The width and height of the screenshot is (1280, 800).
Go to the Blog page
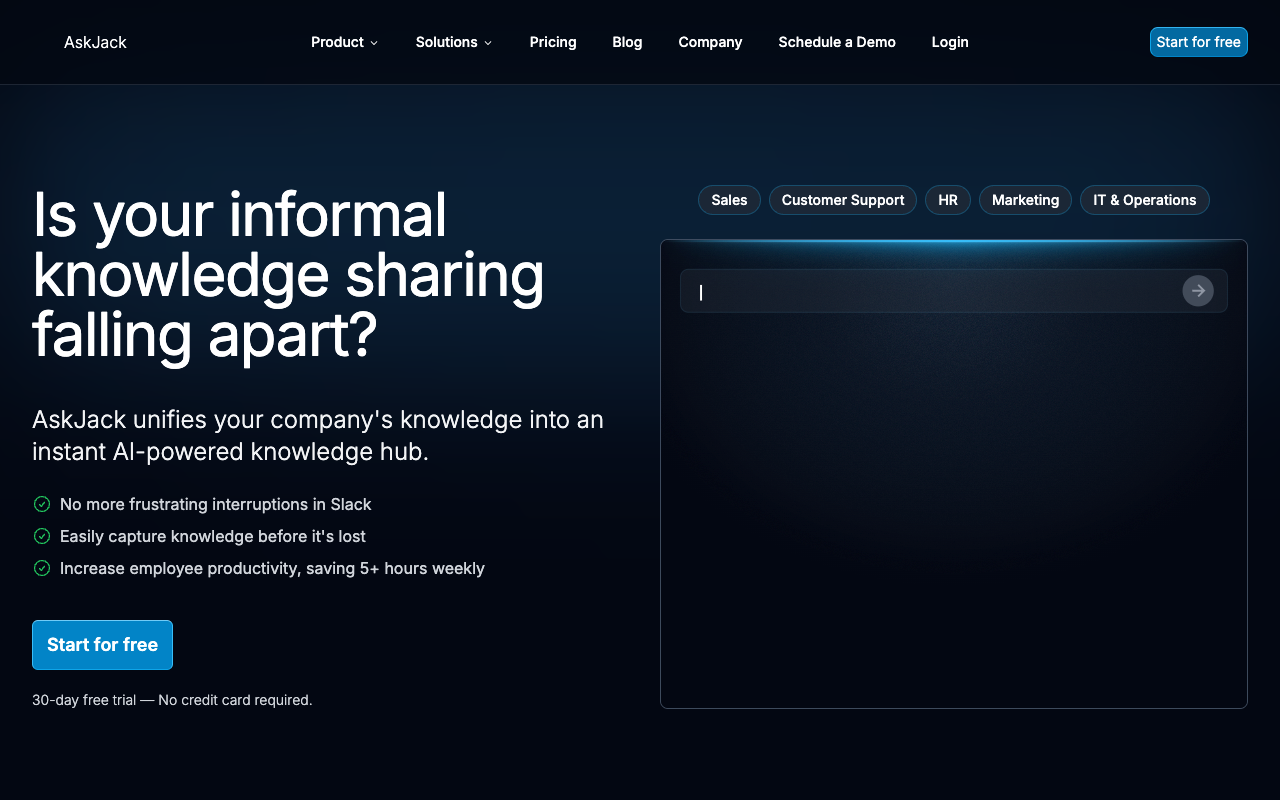tap(627, 42)
